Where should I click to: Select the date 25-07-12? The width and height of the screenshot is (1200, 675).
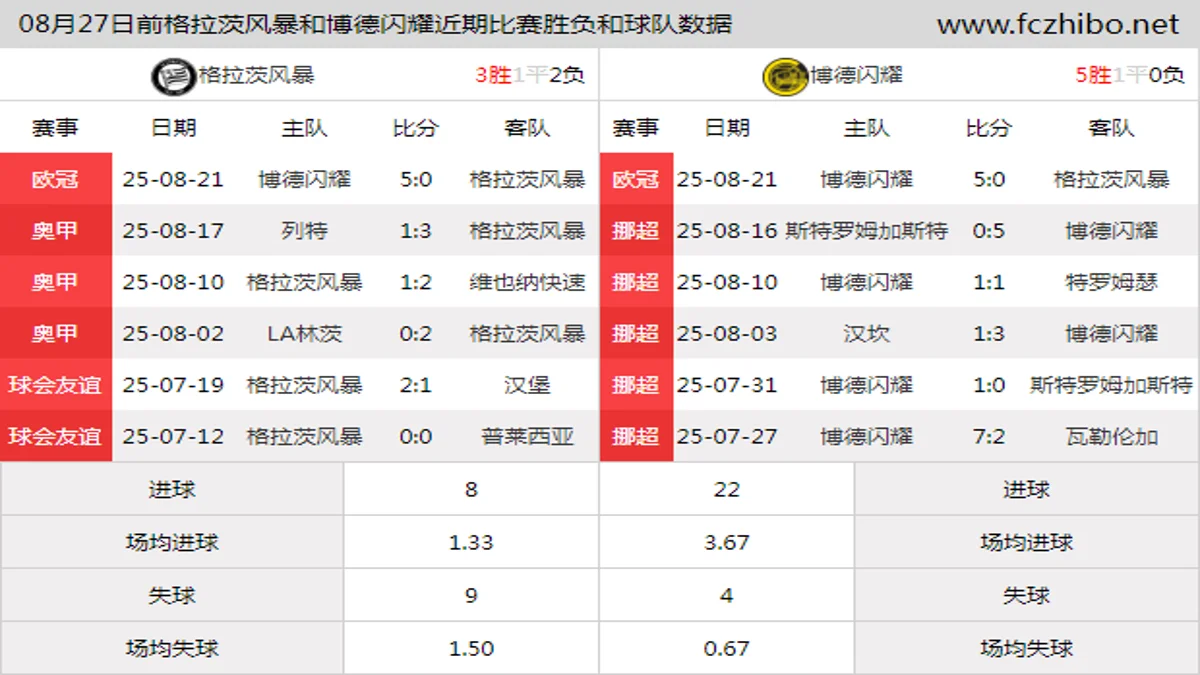(x=173, y=436)
